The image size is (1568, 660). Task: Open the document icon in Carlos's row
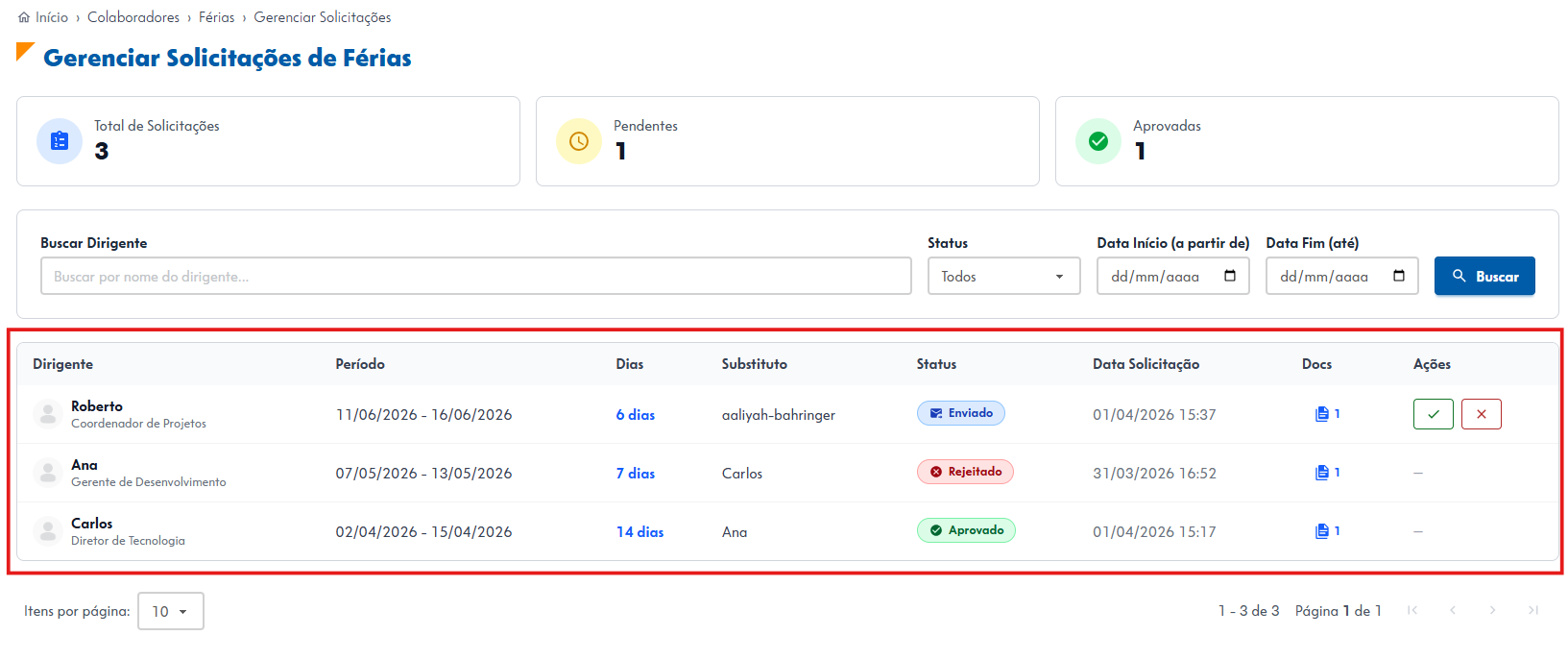(1322, 531)
